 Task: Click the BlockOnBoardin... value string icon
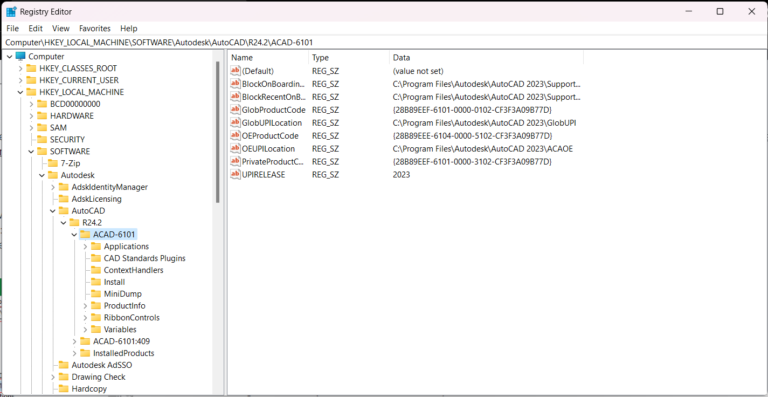coord(236,84)
